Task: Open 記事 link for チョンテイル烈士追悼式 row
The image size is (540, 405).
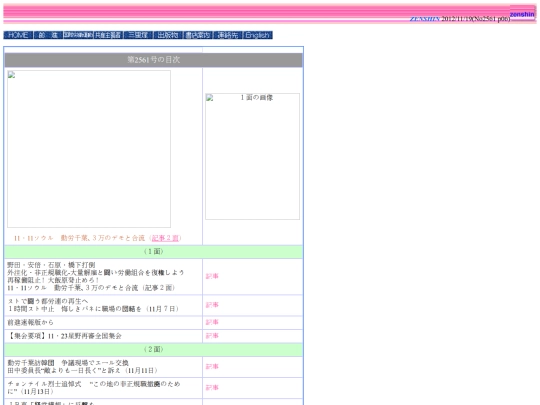Action: click(x=212, y=388)
